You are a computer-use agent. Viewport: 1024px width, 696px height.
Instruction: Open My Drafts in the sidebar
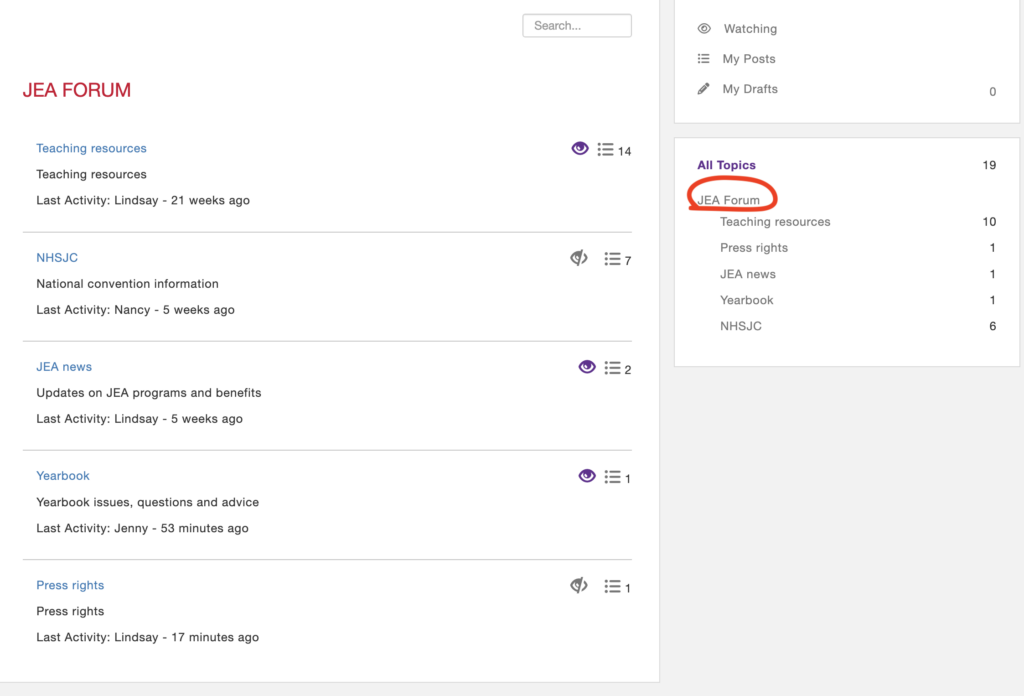coord(750,89)
